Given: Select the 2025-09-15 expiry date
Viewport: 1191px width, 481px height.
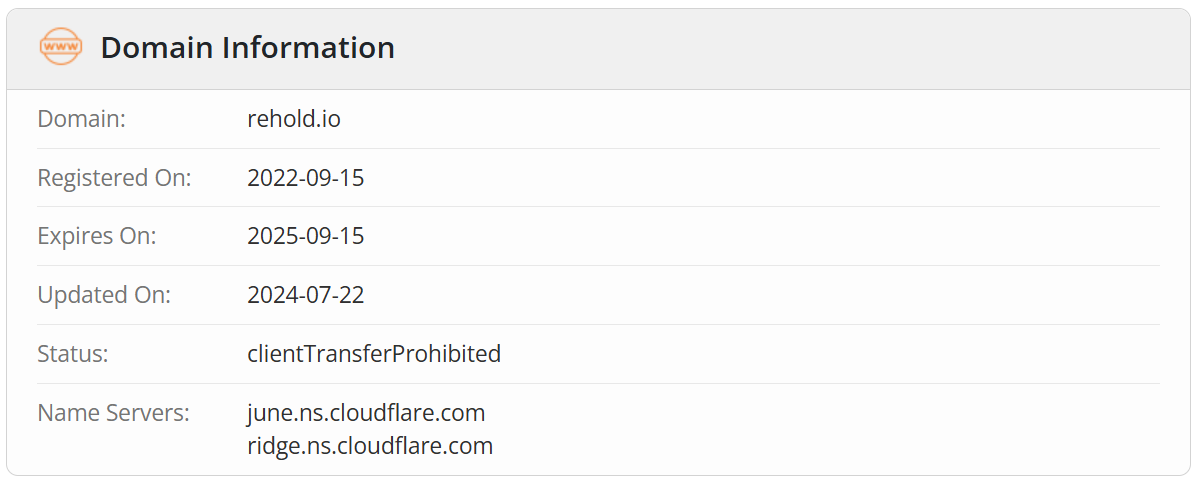Looking at the screenshot, I should (x=305, y=237).
